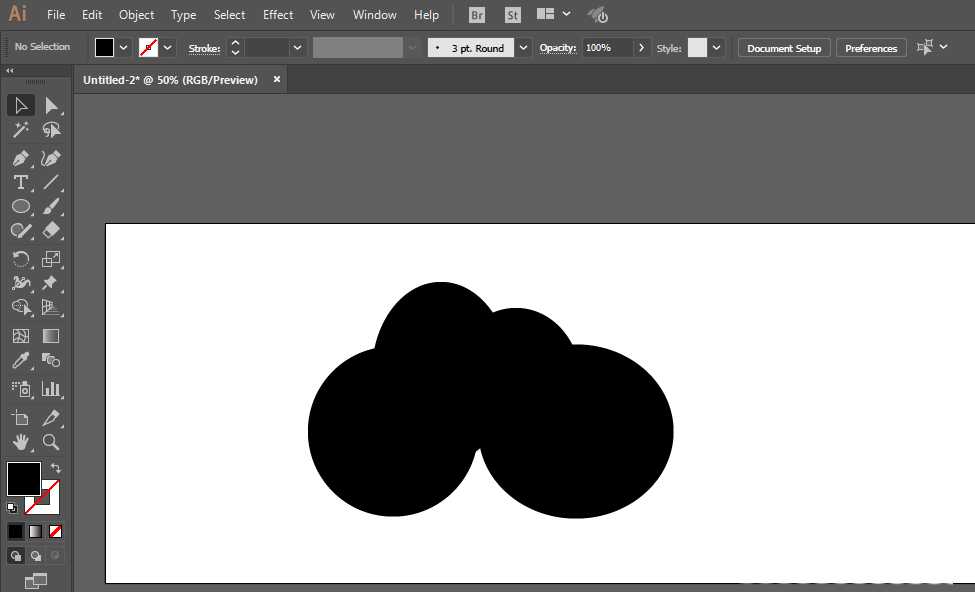Select the Artboard tool

pyautogui.click(x=21, y=417)
